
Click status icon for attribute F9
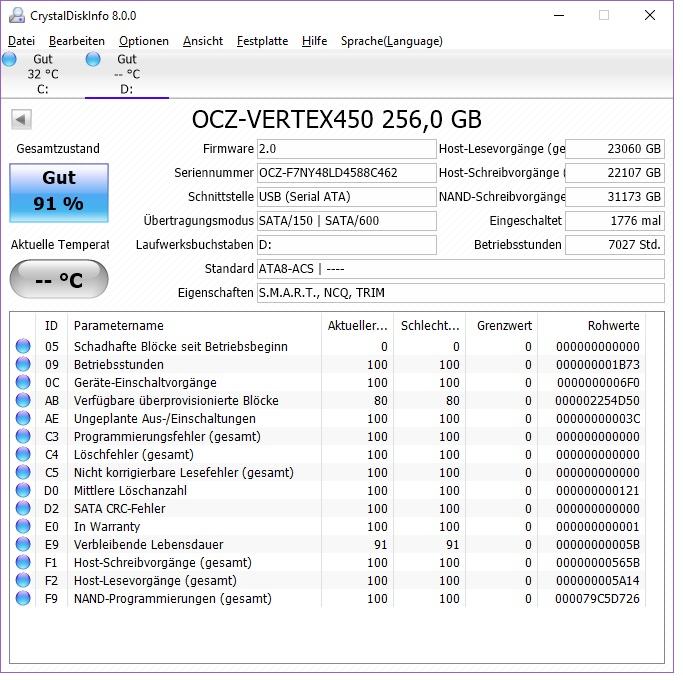pyautogui.click(x=23, y=599)
